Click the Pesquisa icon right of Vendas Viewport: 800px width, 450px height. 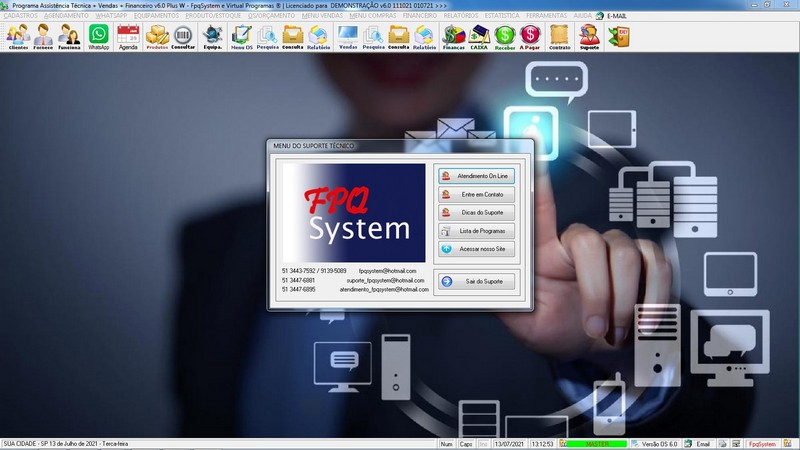pyautogui.click(x=373, y=37)
